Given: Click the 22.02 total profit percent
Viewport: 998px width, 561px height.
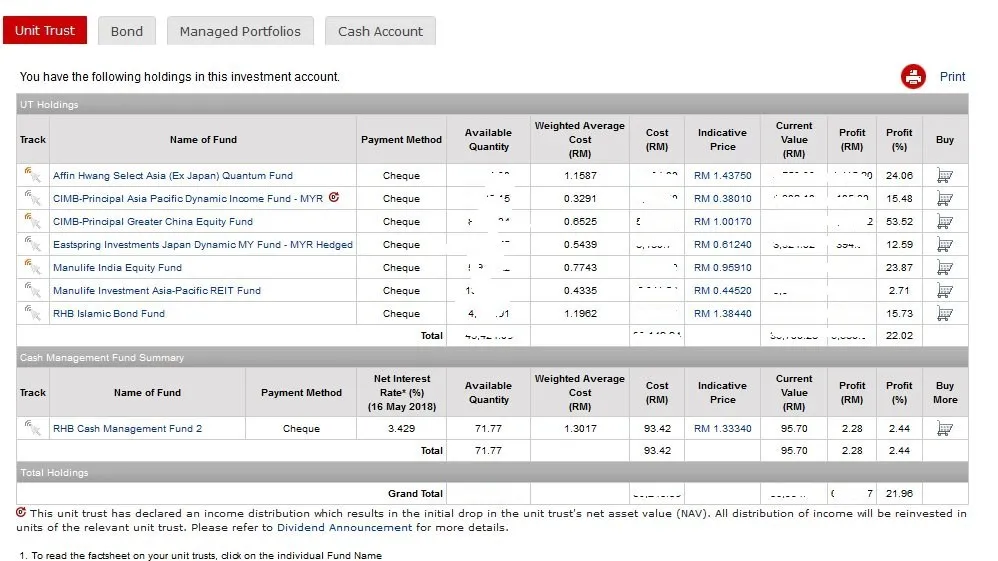Looking at the screenshot, I should [x=899, y=335].
